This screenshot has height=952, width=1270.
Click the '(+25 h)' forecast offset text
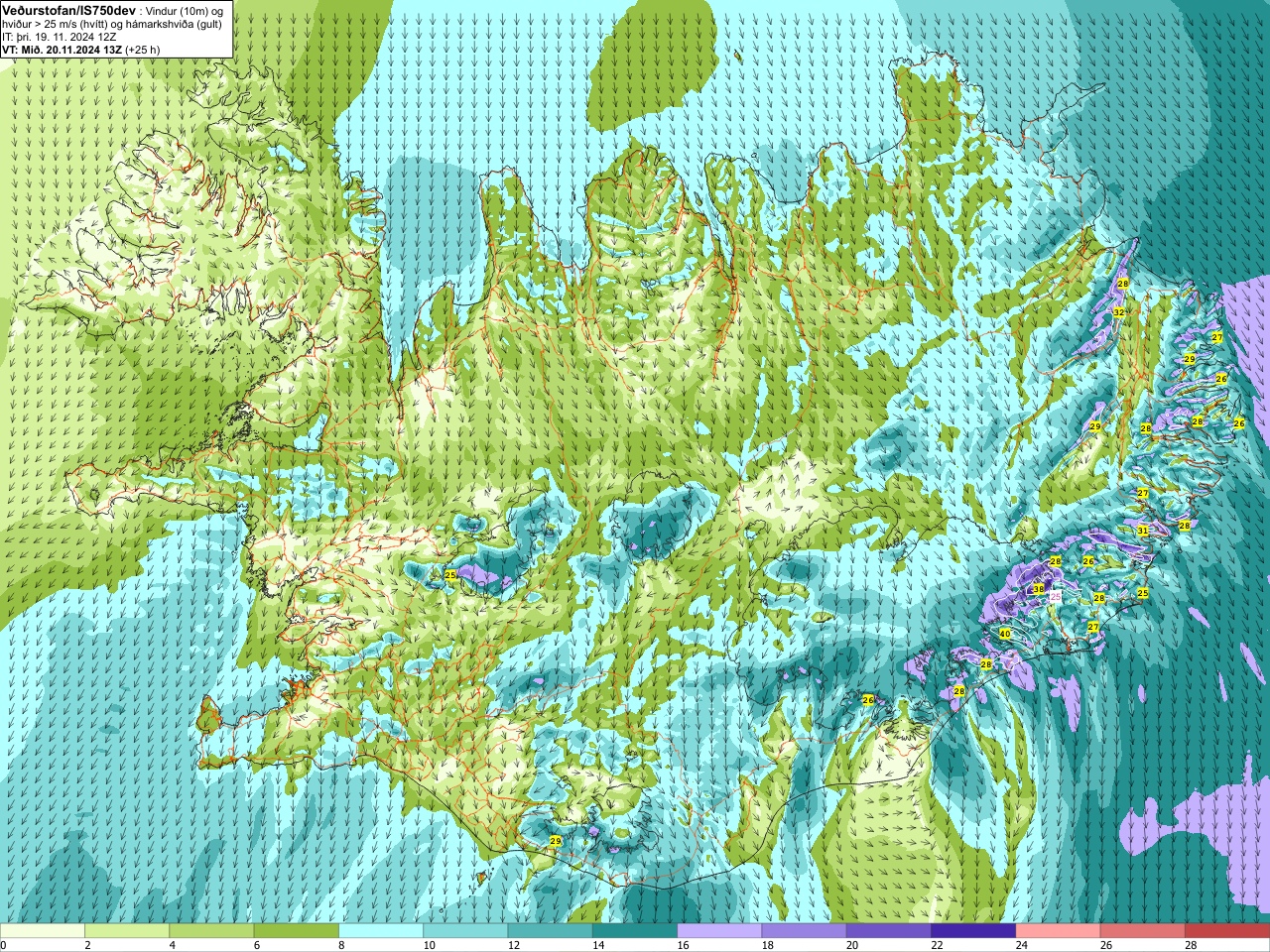(143, 49)
